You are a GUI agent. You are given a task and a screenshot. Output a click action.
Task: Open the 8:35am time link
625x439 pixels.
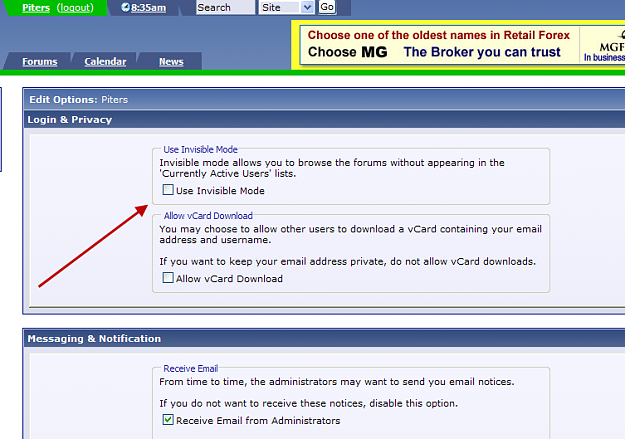[x=148, y=8]
